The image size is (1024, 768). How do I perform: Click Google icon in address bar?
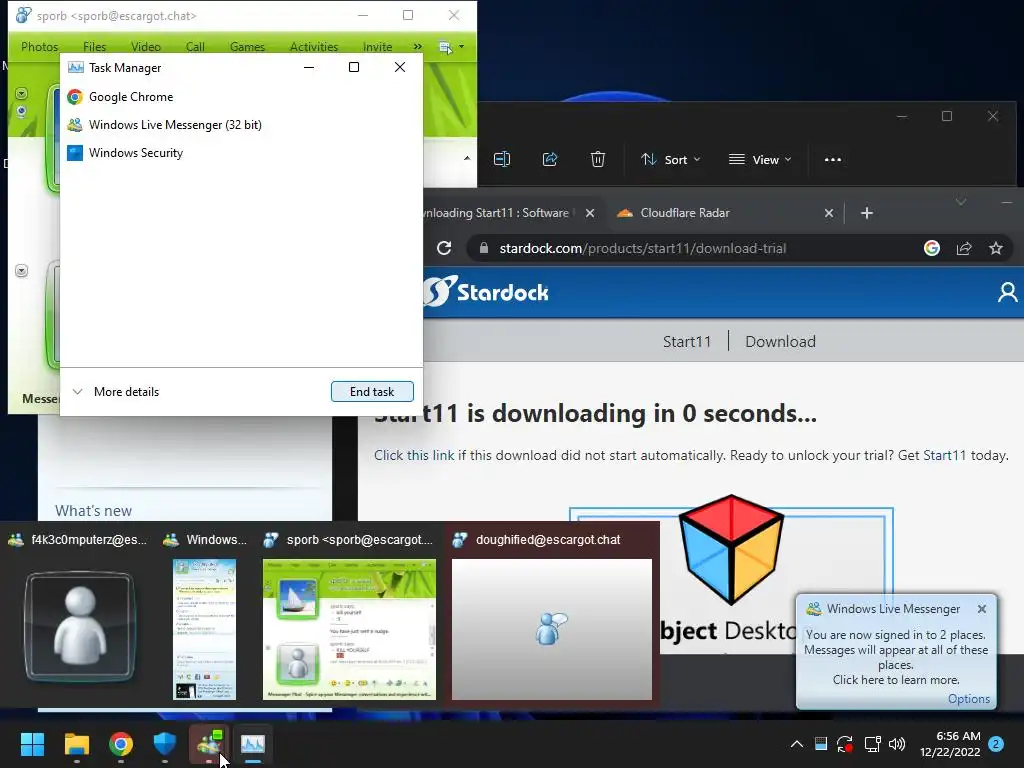pyautogui.click(x=932, y=248)
